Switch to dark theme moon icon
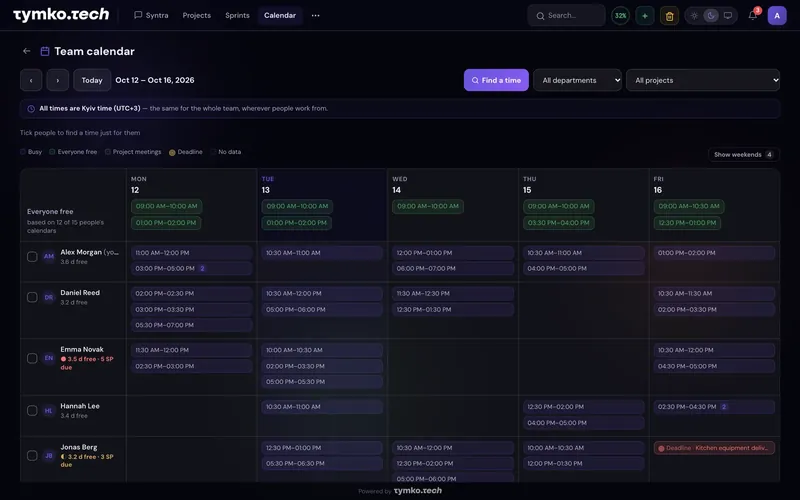Viewport: 800px width, 500px height. (711, 16)
